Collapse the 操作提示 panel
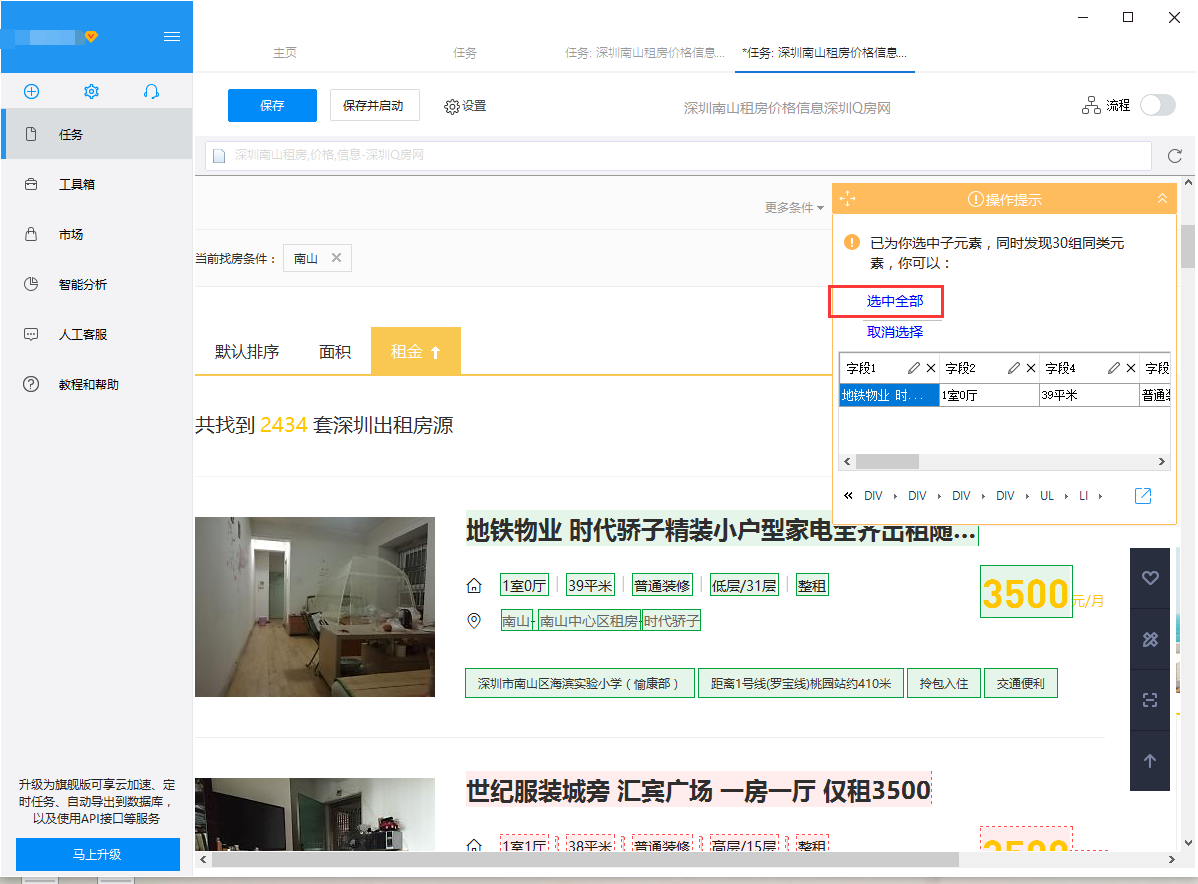This screenshot has width=1198, height=884. point(1162,199)
